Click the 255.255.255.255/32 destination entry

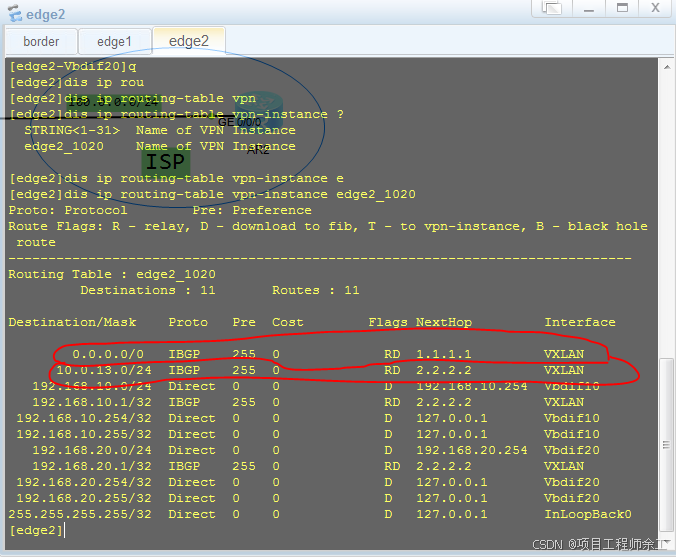(80, 514)
